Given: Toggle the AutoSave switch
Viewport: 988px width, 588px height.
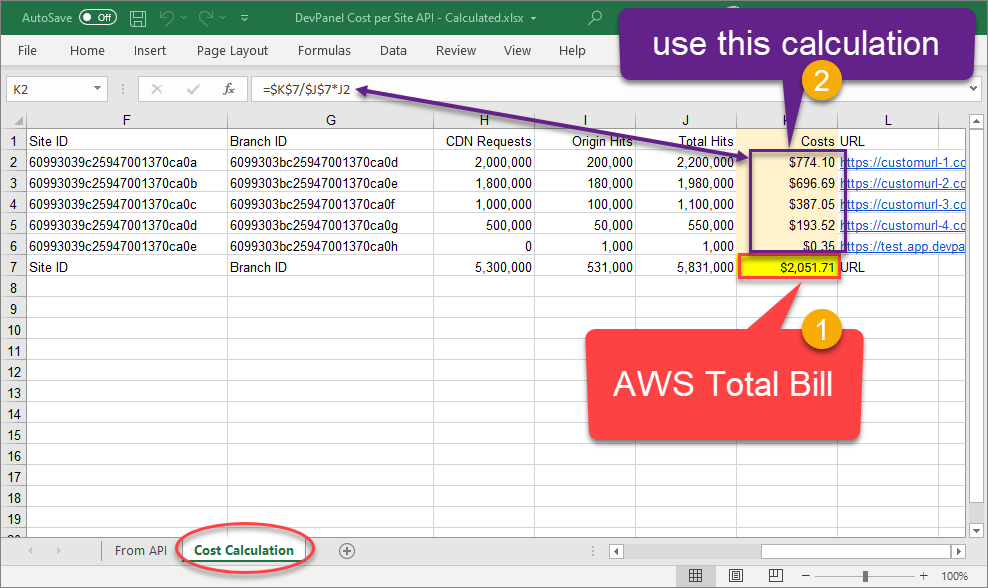Looking at the screenshot, I should (x=97, y=18).
